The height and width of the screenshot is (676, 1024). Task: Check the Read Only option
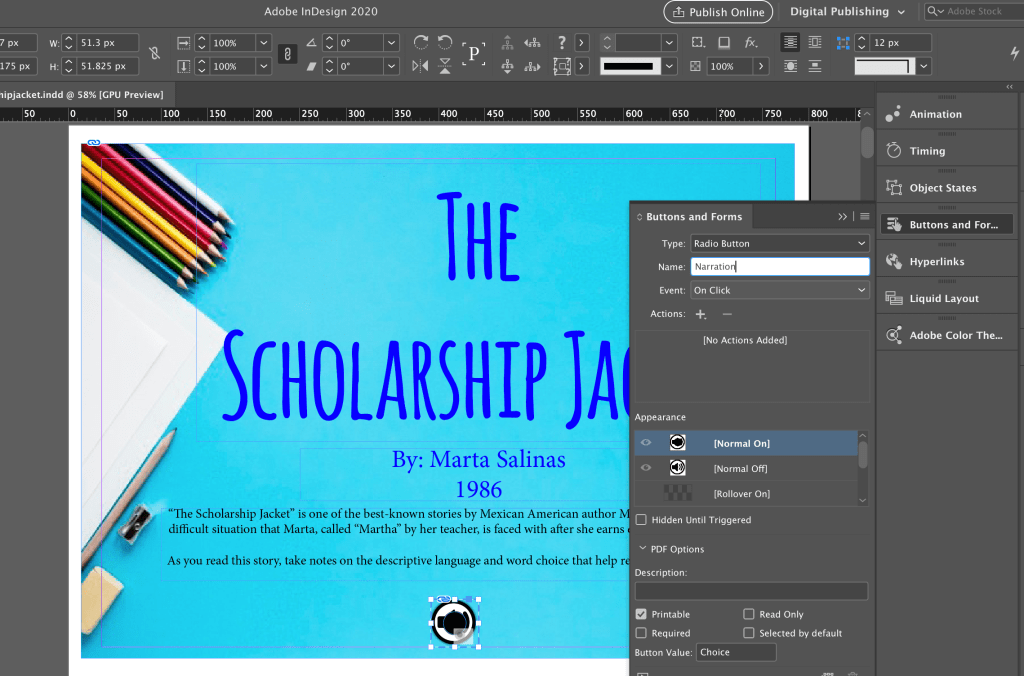point(749,614)
